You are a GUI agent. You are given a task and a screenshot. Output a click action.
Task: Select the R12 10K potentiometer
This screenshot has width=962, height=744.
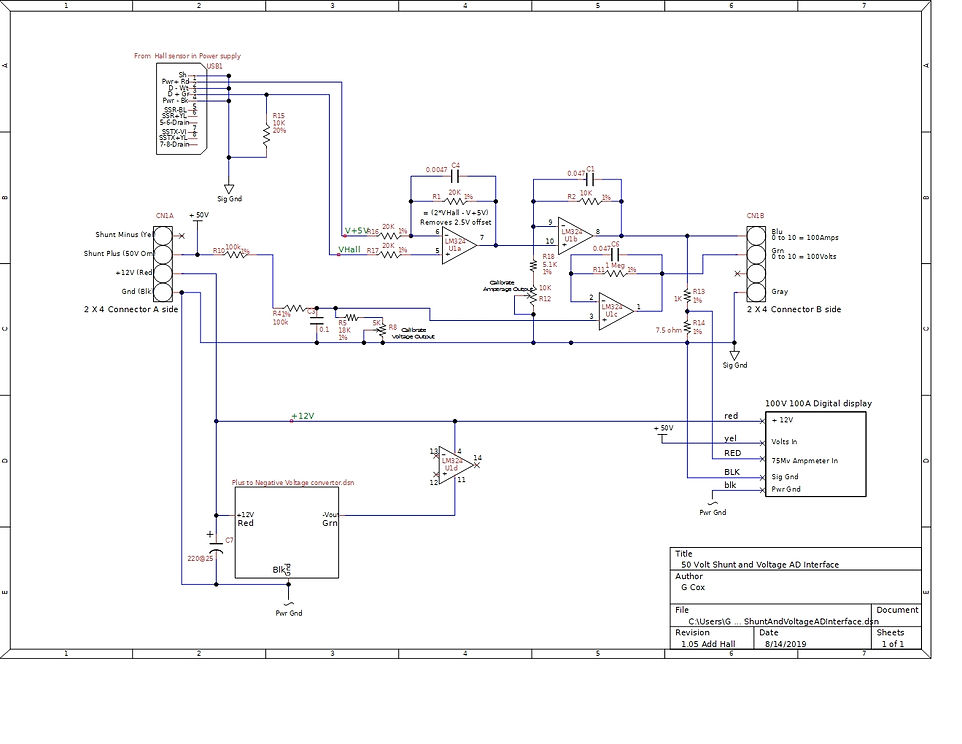(x=533, y=298)
